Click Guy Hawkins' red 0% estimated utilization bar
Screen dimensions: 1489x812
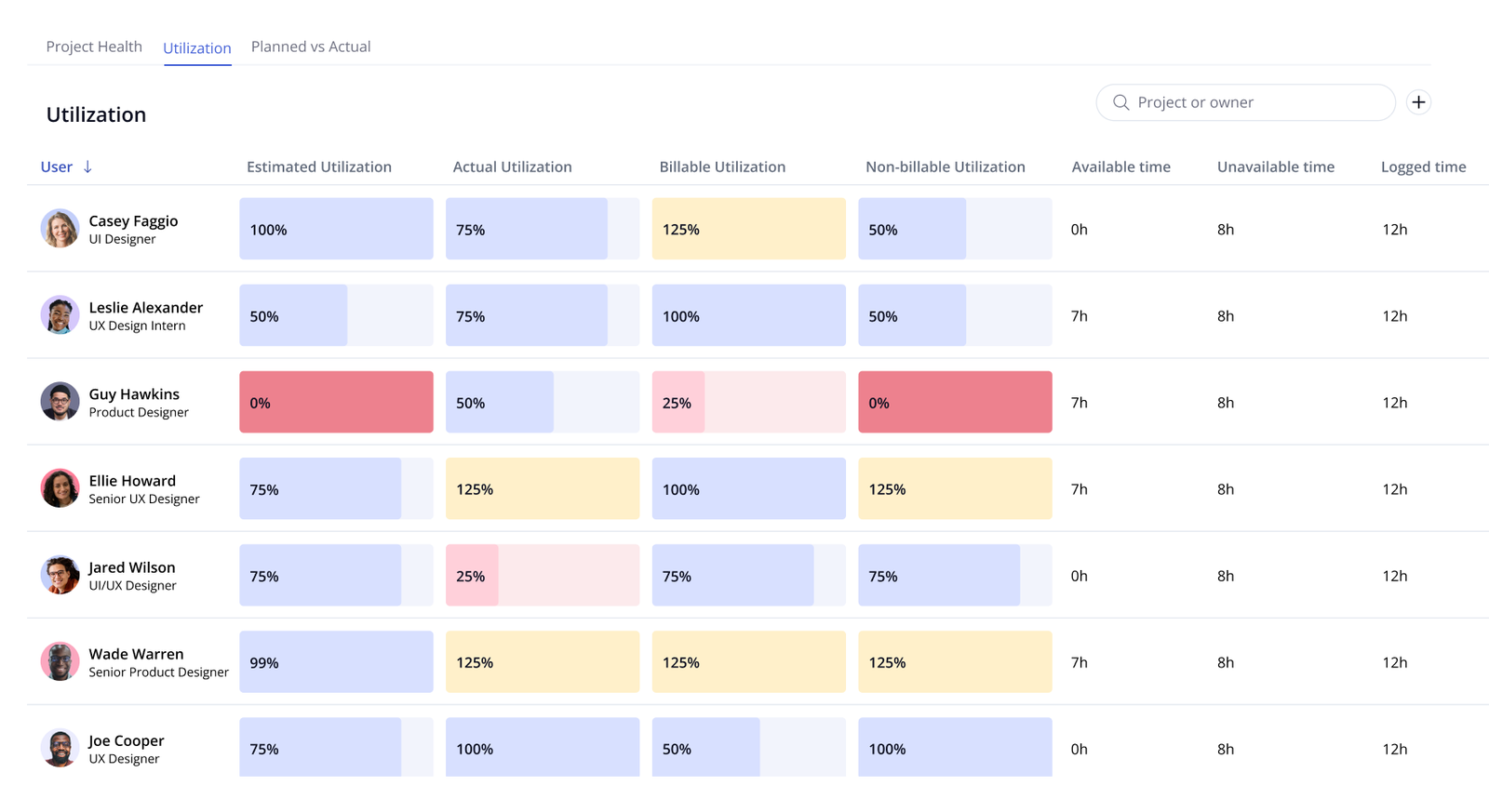point(336,401)
